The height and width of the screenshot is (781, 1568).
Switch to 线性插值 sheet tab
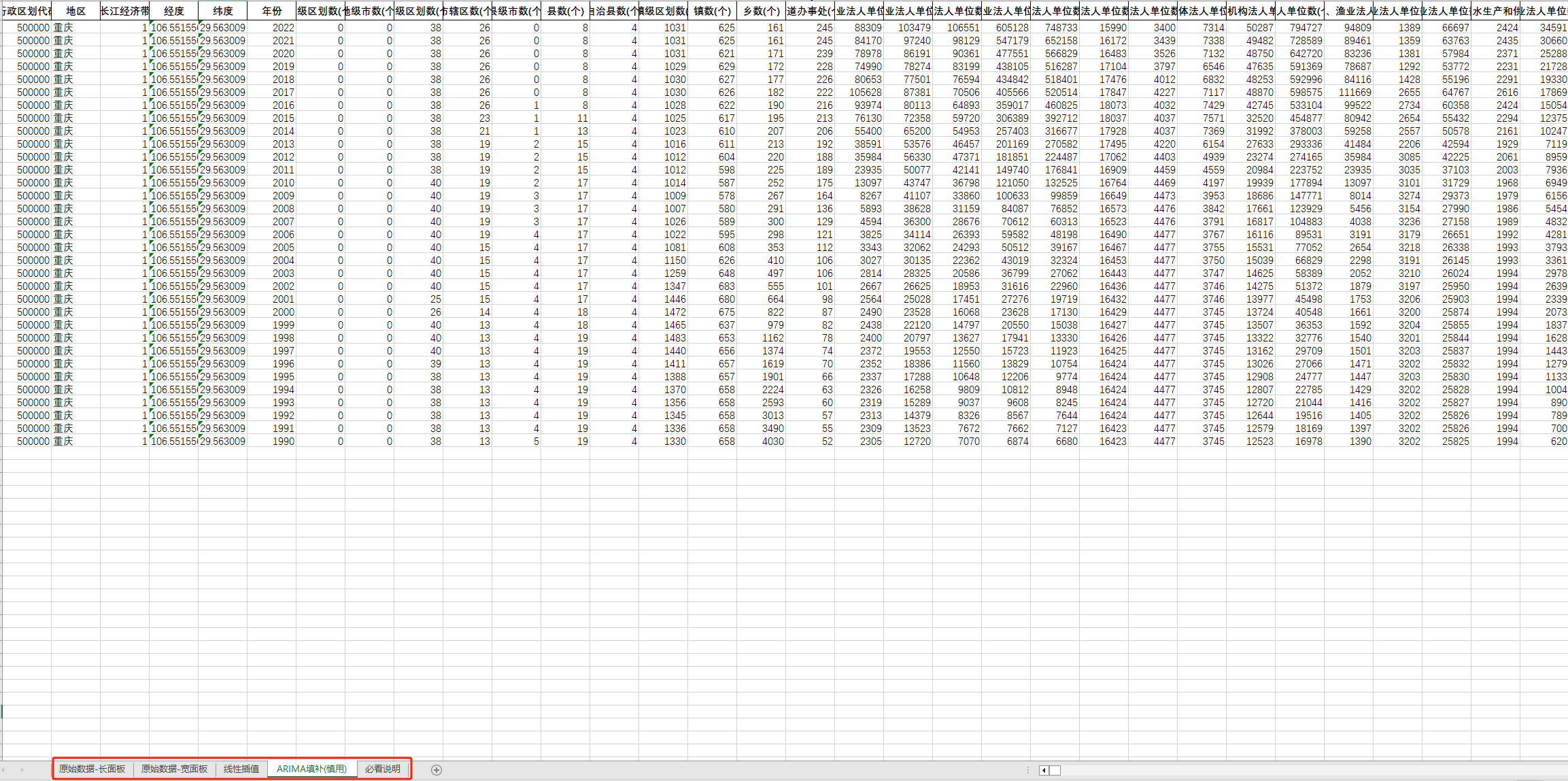click(x=241, y=769)
